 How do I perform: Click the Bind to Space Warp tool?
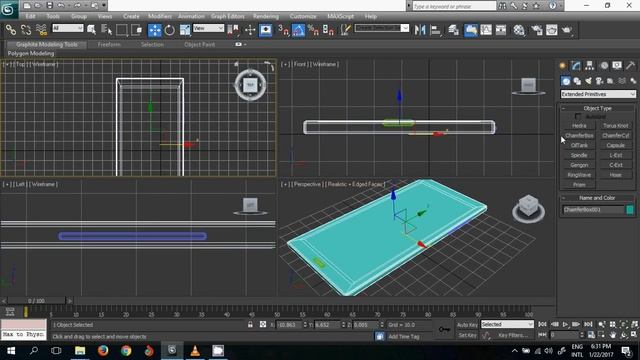42,30
